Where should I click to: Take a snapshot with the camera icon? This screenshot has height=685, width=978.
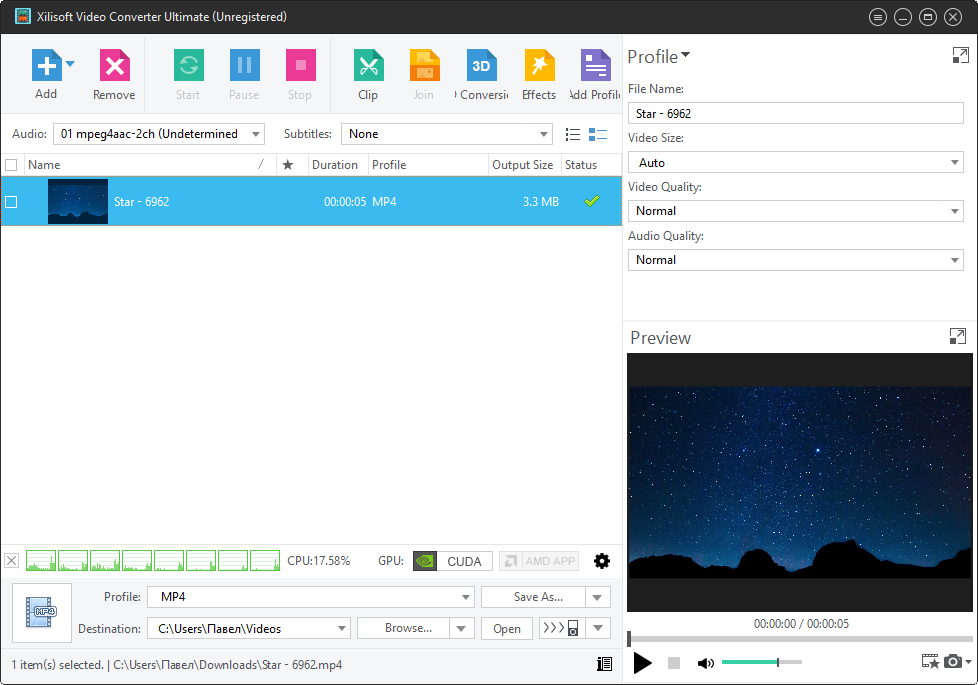(x=952, y=661)
